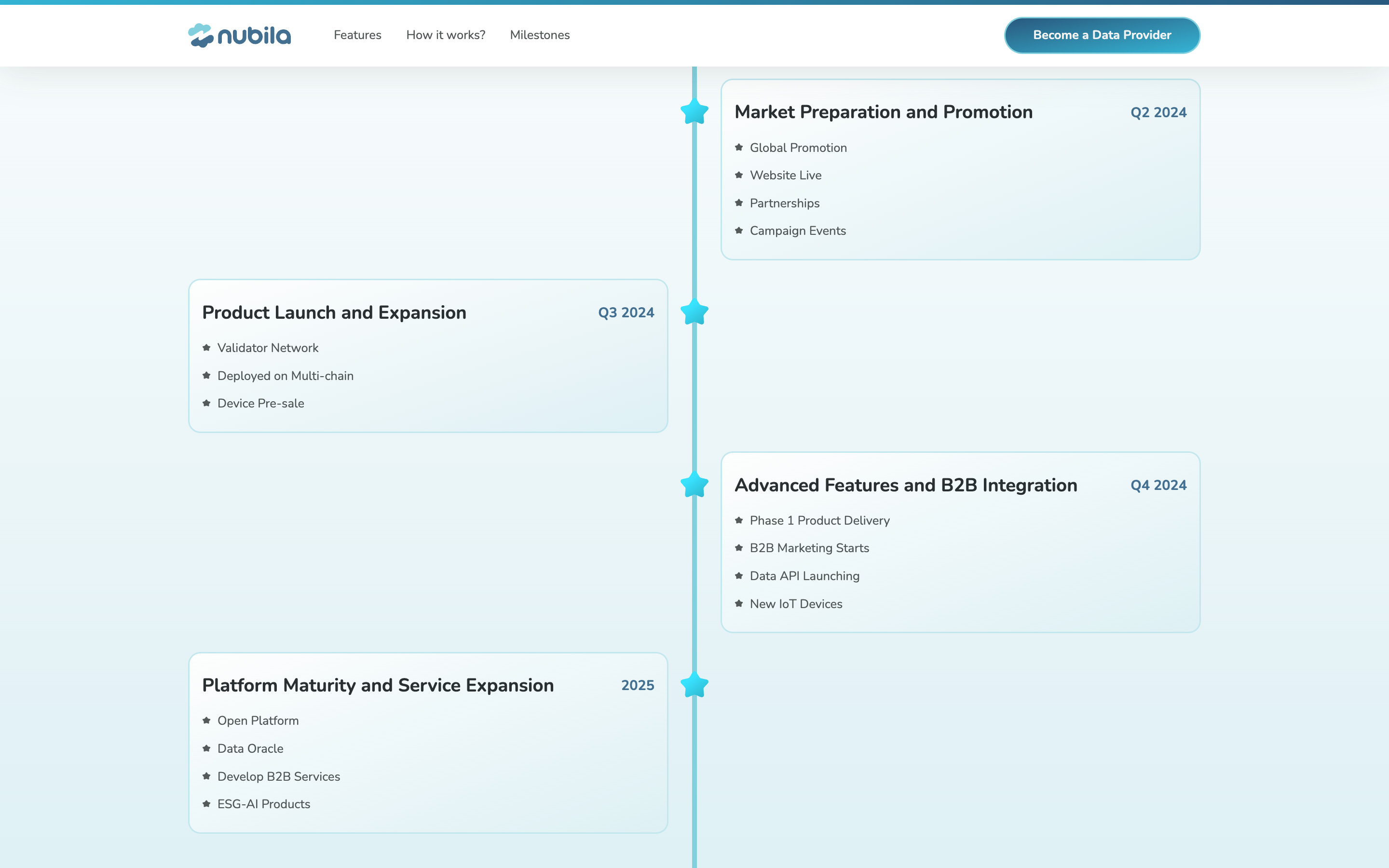Viewport: 1389px width, 868px height.
Task: Click the Deployed on Multi-chain item
Action: click(x=285, y=376)
